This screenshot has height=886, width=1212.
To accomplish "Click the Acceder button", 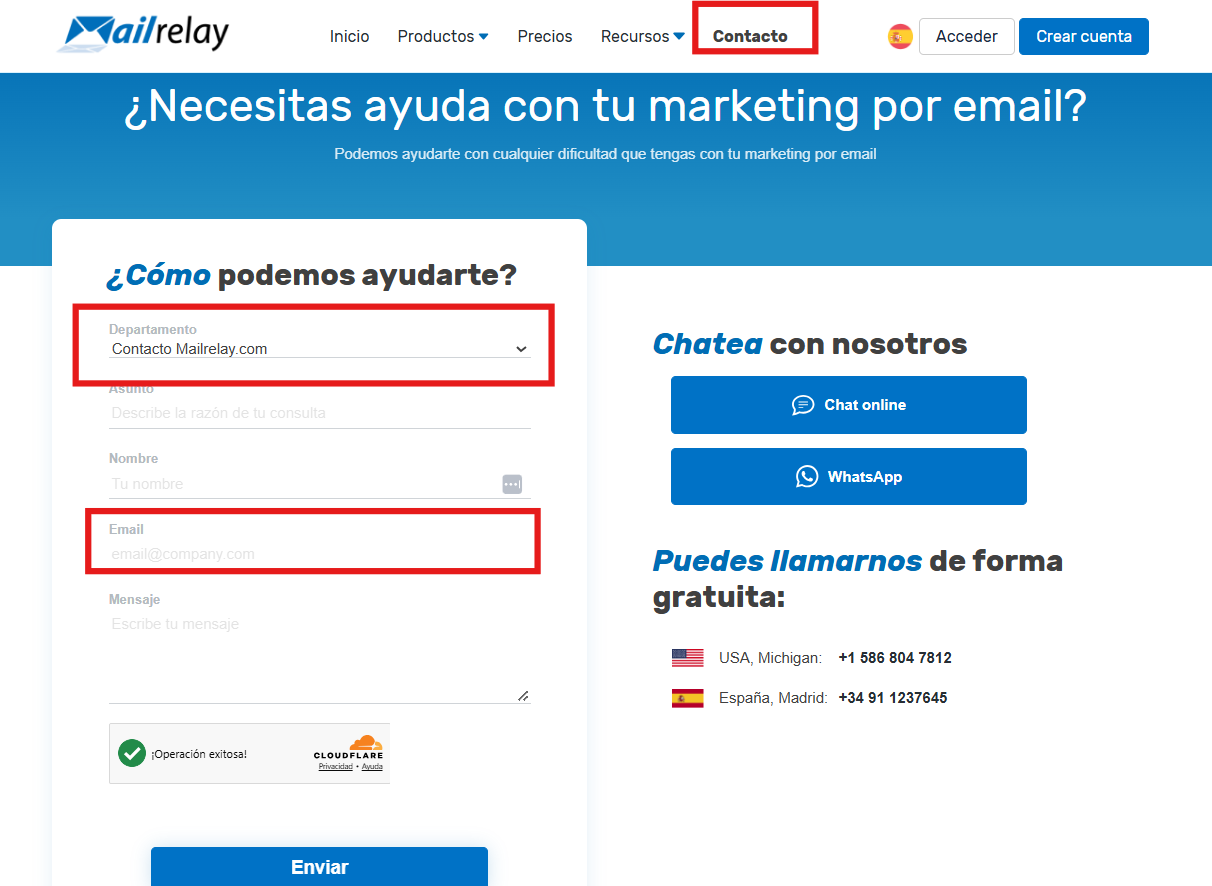I will pos(966,36).
